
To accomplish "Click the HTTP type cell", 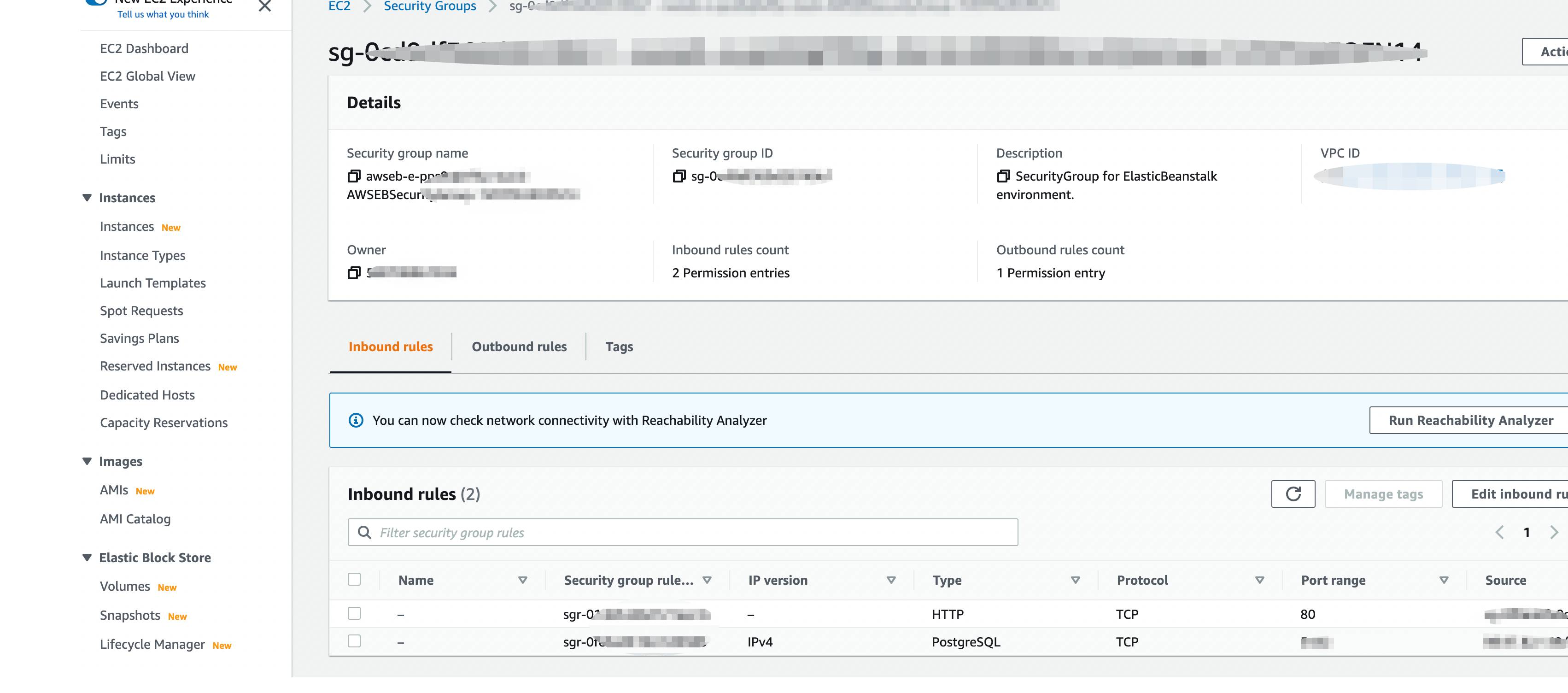I will point(948,615).
